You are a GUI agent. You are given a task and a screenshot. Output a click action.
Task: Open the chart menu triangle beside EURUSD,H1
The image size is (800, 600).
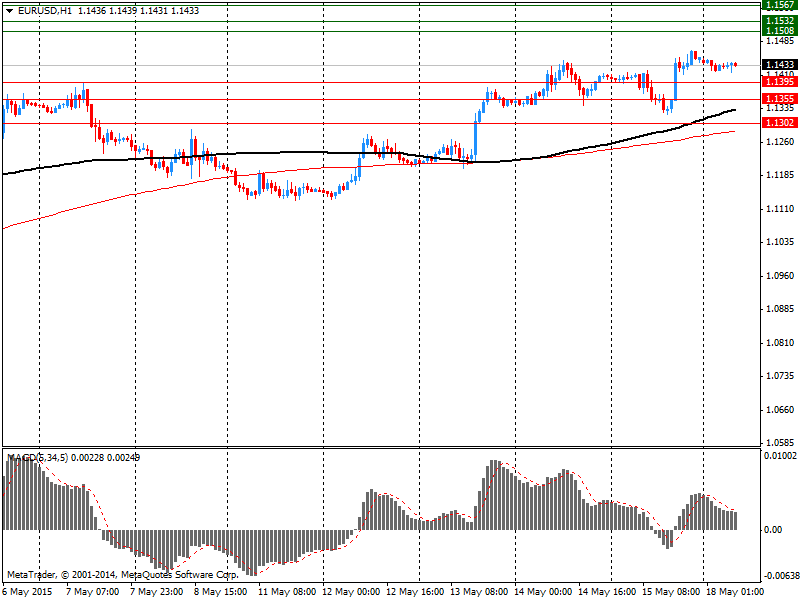point(10,11)
